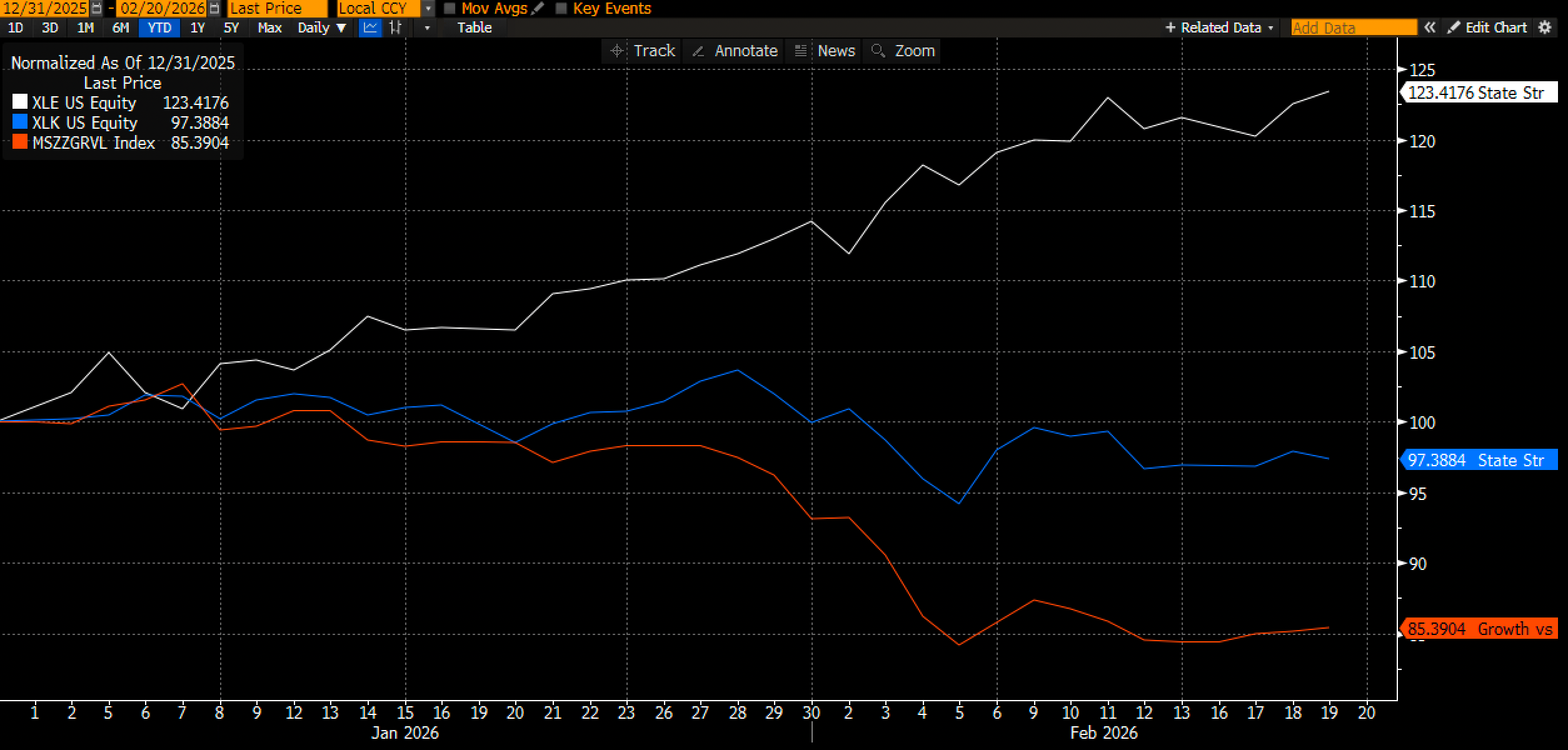This screenshot has width=1568, height=750.
Task: Collapse panel with double-left chevron icon
Action: click(x=1429, y=27)
